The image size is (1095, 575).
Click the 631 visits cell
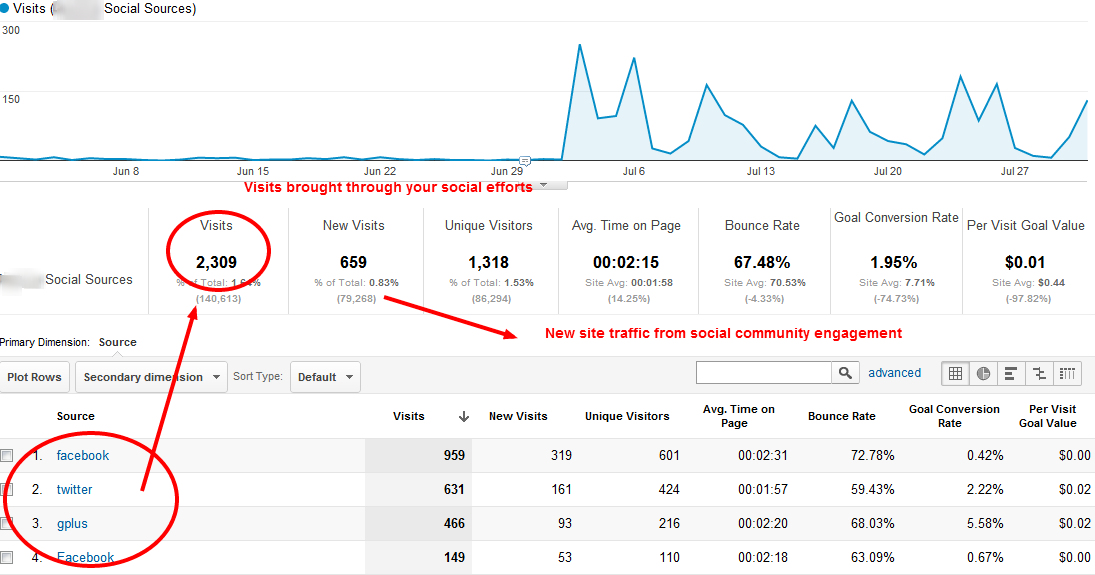[x=454, y=490]
